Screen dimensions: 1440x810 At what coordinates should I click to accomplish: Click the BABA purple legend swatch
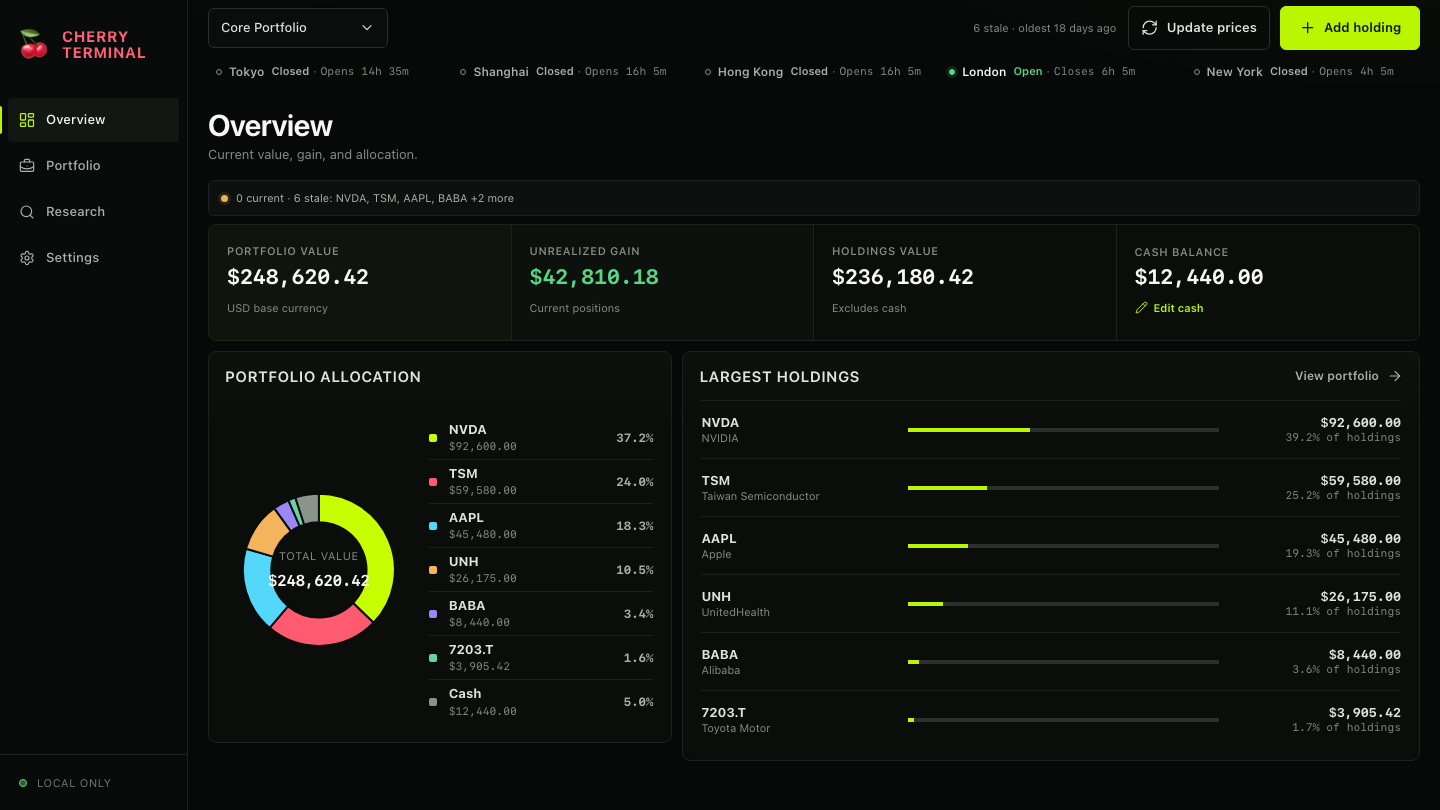click(433, 614)
